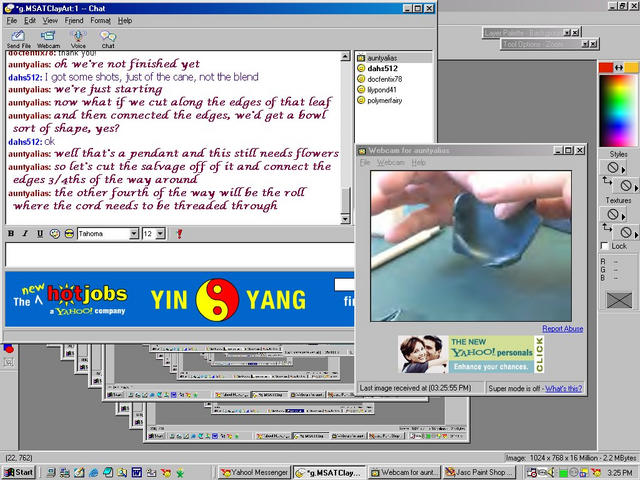Screen dimensions: 640x480
Task: Swap textures with the bent arrow icon
Action: coord(607,227)
